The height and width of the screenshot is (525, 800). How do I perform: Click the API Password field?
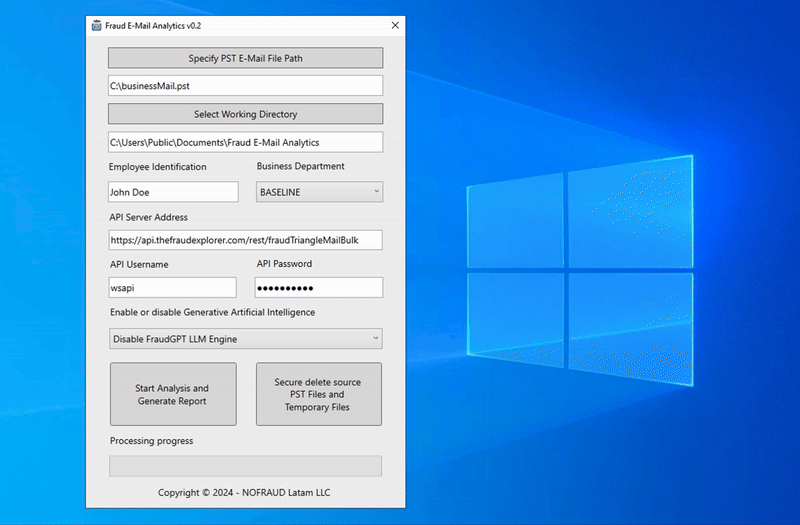point(319,288)
